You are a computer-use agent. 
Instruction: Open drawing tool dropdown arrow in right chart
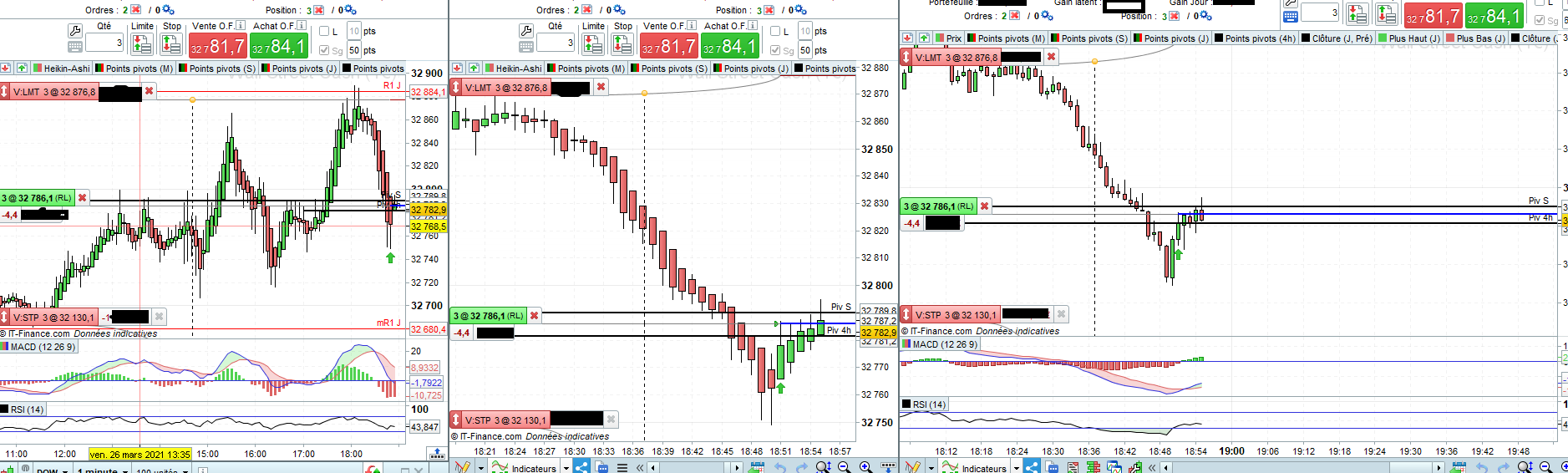(x=931, y=468)
